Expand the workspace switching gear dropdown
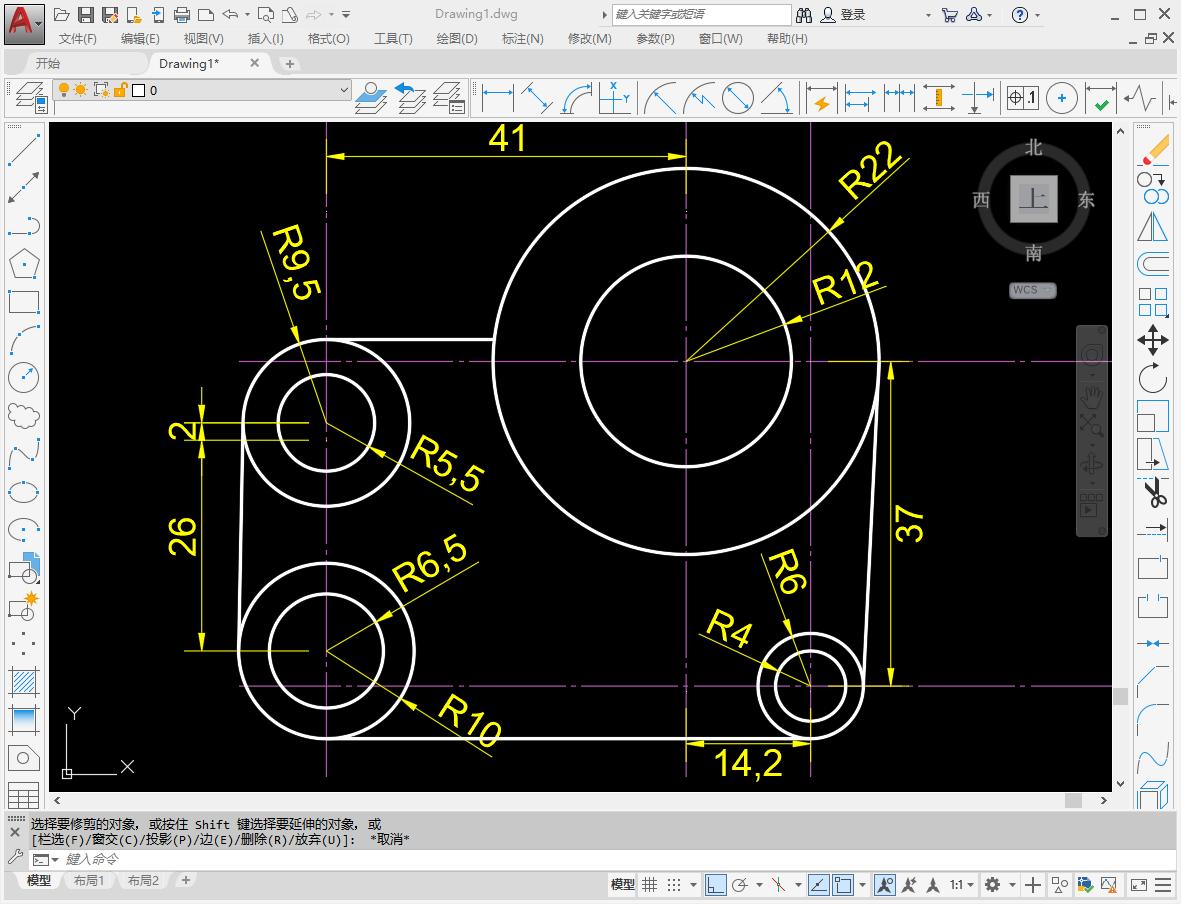 [998, 885]
